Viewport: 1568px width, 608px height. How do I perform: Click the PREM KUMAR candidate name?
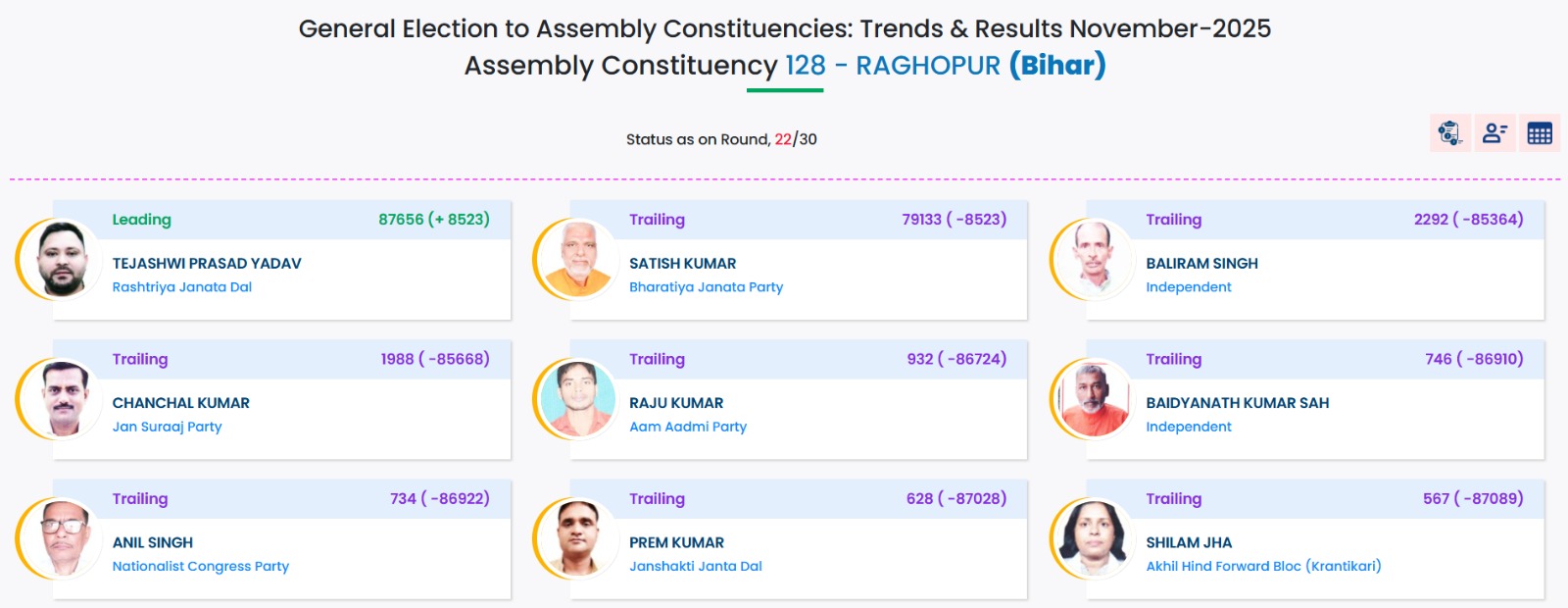coord(676,542)
